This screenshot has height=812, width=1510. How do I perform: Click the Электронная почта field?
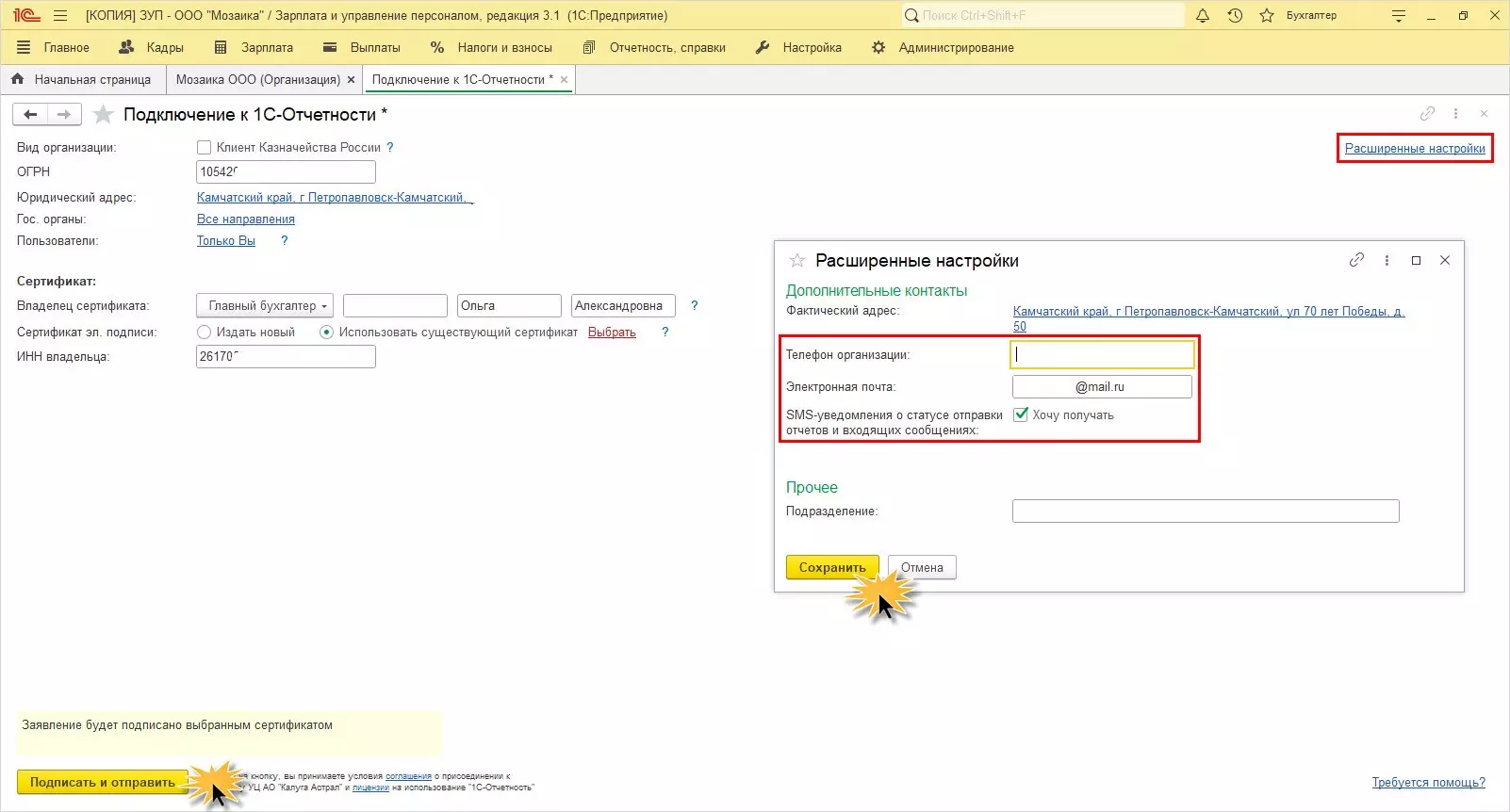tap(1102, 386)
